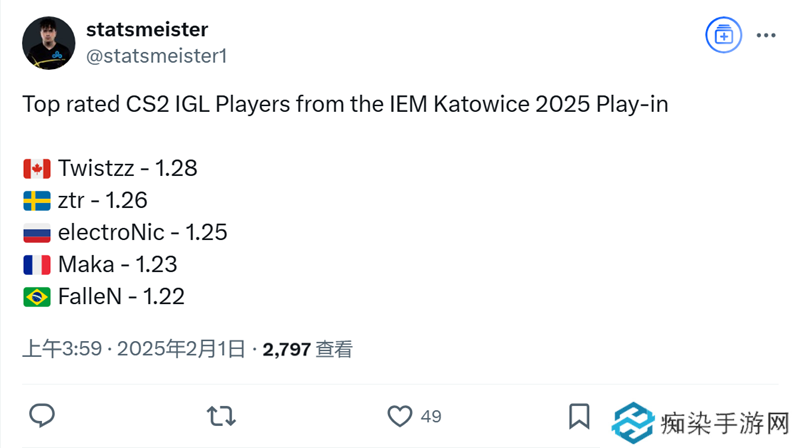Click the reply speech bubble icon

41,416
